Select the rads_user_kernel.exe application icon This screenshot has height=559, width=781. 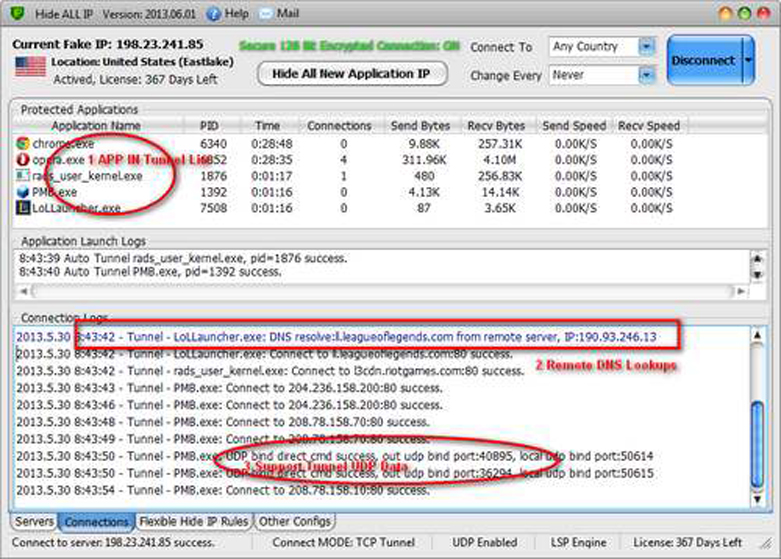pos(22,176)
